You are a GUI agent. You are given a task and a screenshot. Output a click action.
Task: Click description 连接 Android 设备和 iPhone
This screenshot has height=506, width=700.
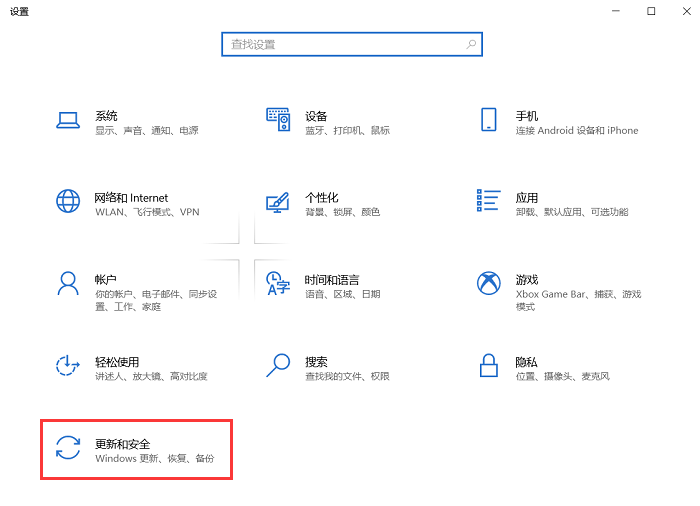point(577,130)
